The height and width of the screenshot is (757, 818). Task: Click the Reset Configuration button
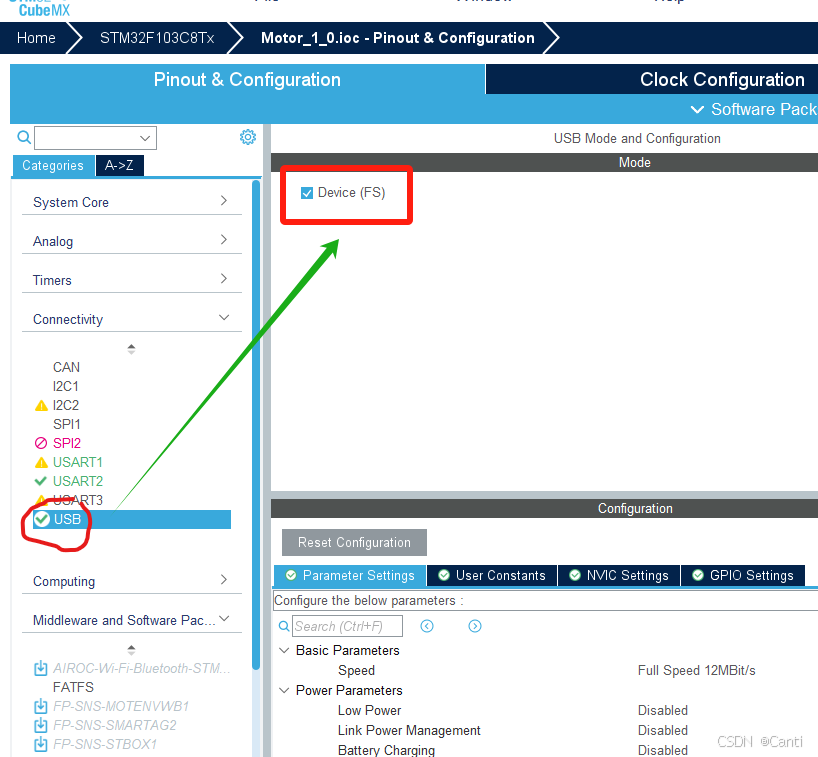[354, 543]
